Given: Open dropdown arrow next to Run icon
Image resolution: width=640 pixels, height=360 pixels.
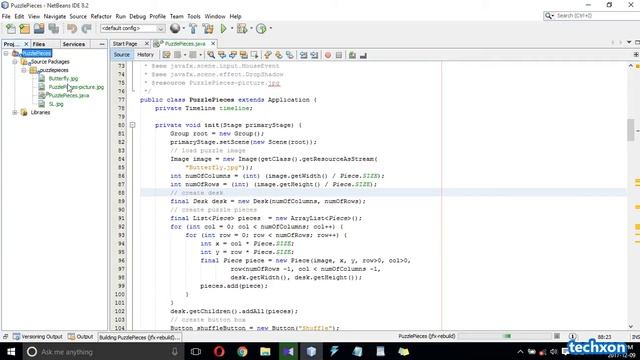Looking at the screenshot, I should (231, 28).
